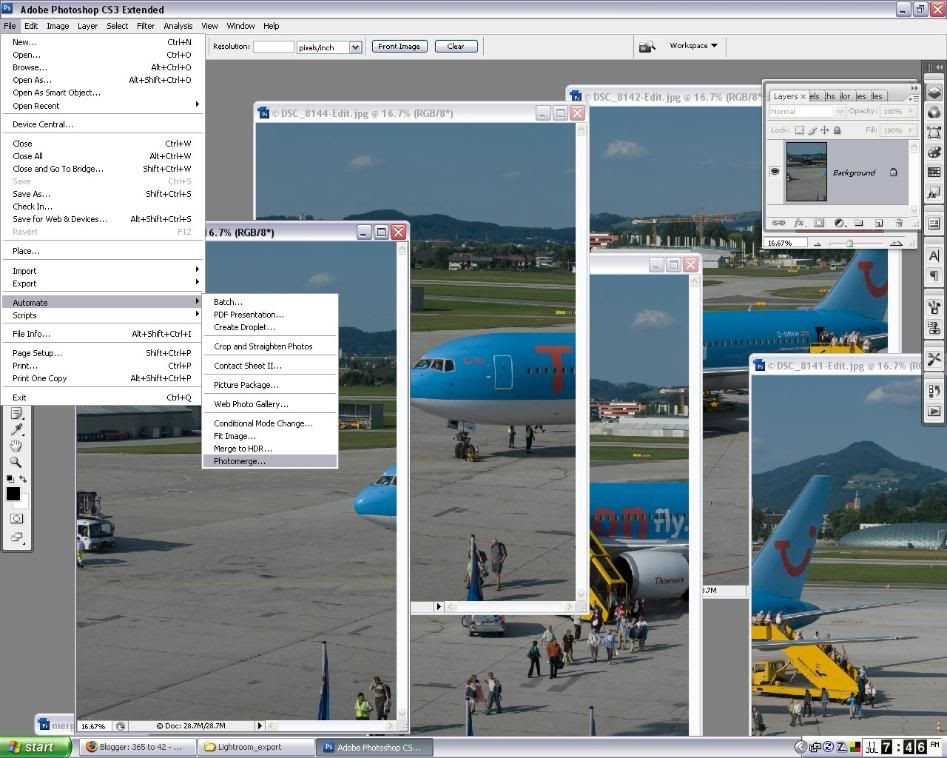Image resolution: width=947 pixels, height=758 pixels.
Task: Swap foreground and background colors arrow
Action: (x=23, y=478)
